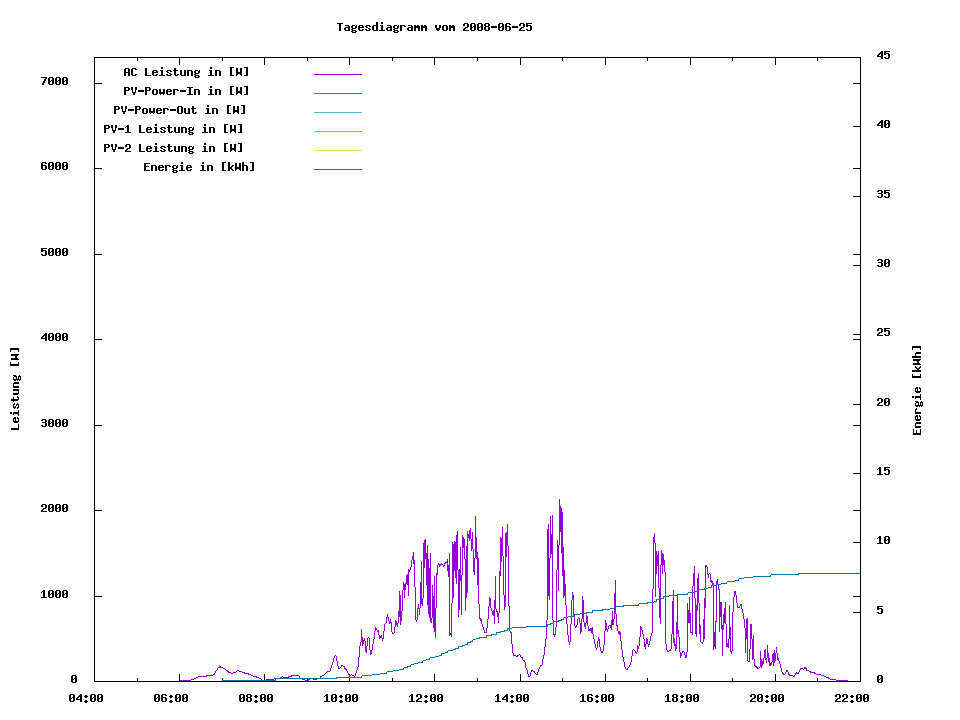Screen dimensions: 960x720
Task: Select the 14:00 time label on x-axis
Action: click(512, 698)
